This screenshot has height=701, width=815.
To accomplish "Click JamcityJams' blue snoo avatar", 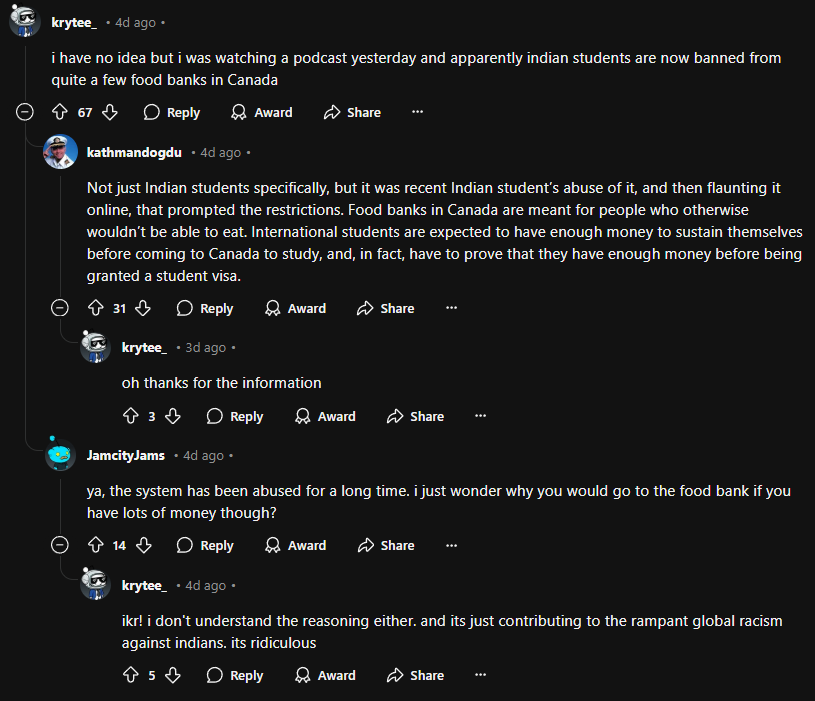I will click(x=60, y=454).
